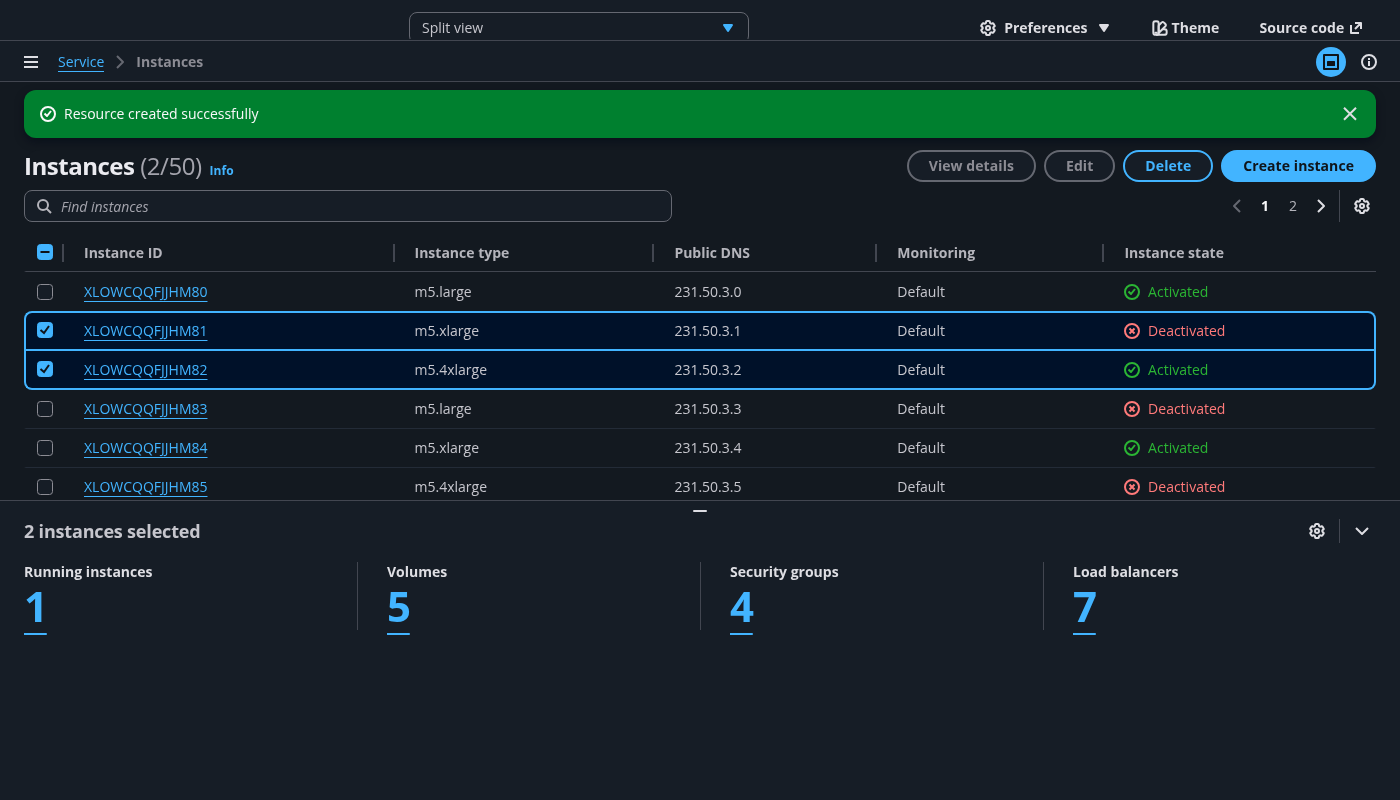Open the info help panel icon

(x=1369, y=62)
